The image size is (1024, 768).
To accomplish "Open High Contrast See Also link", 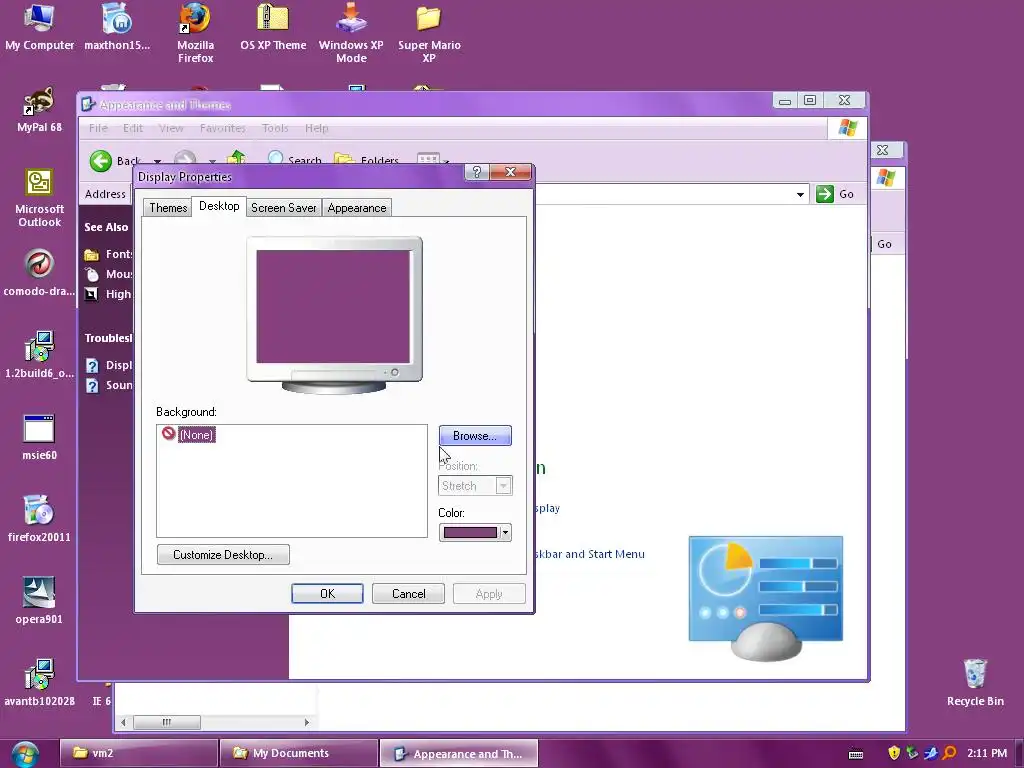I will point(109,294).
